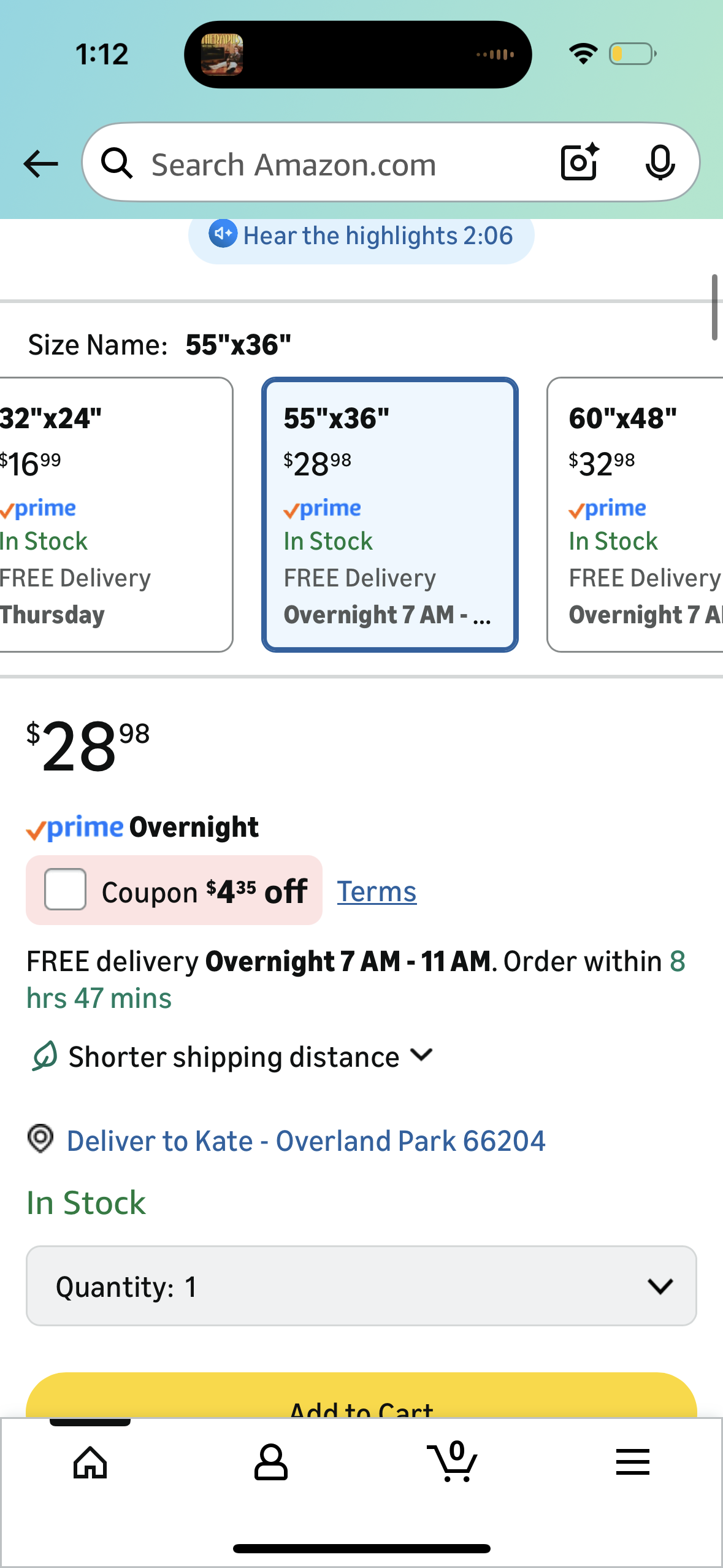
Task: Select the 60"x48" size option
Action: tap(635, 514)
